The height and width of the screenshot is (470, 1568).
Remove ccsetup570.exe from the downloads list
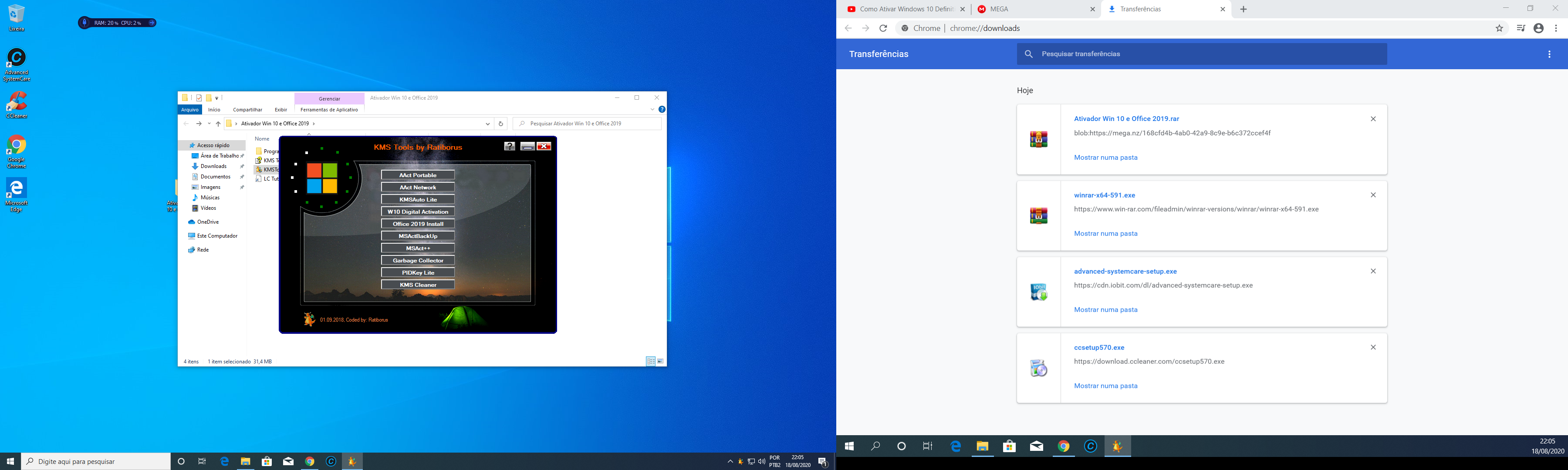pyautogui.click(x=1373, y=347)
